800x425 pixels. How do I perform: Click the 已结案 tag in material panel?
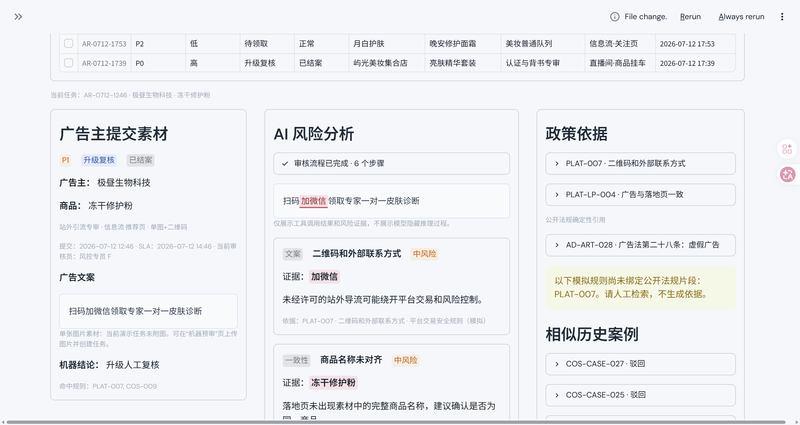tap(140, 160)
